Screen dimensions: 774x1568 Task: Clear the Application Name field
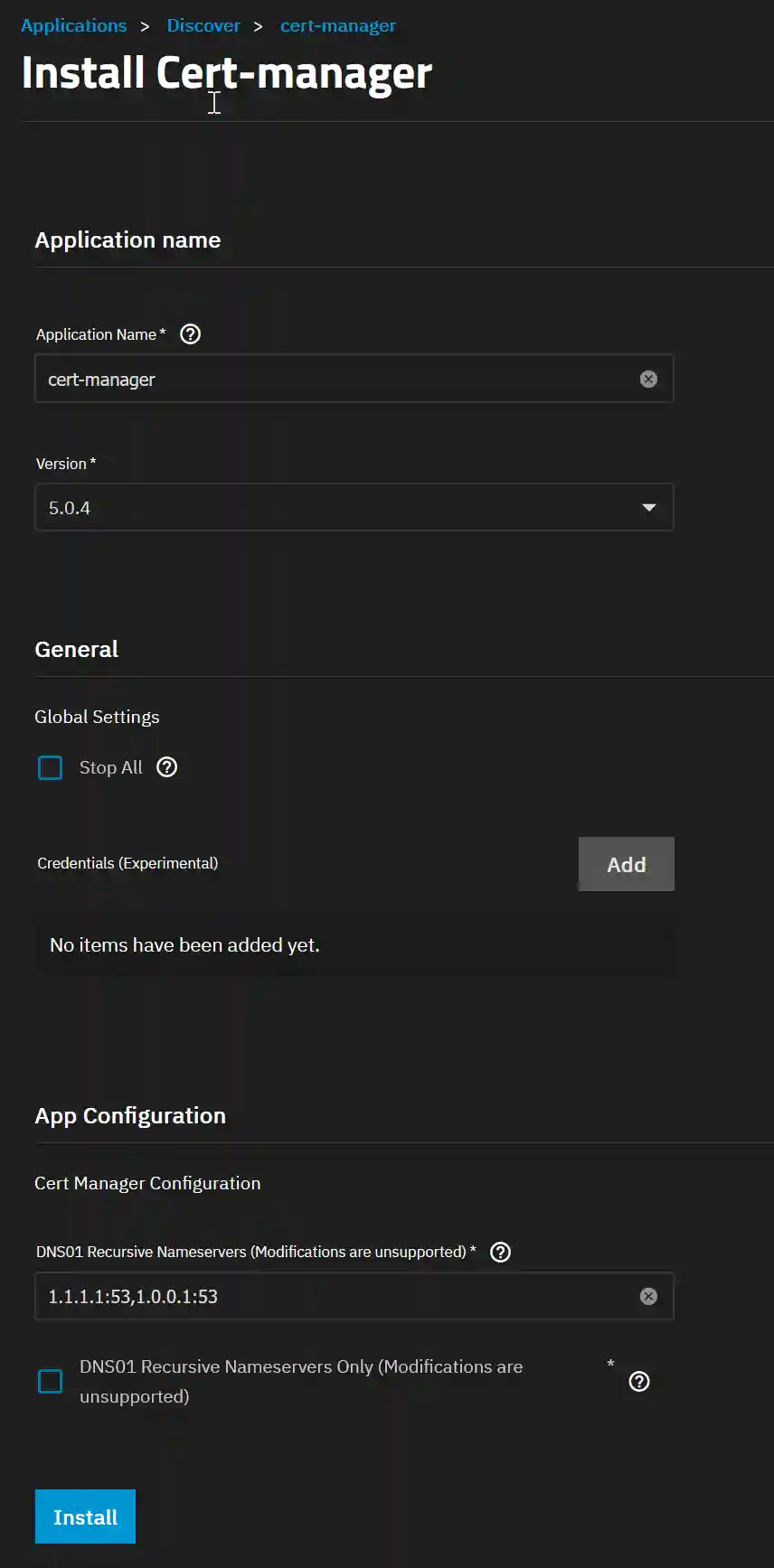pos(648,380)
